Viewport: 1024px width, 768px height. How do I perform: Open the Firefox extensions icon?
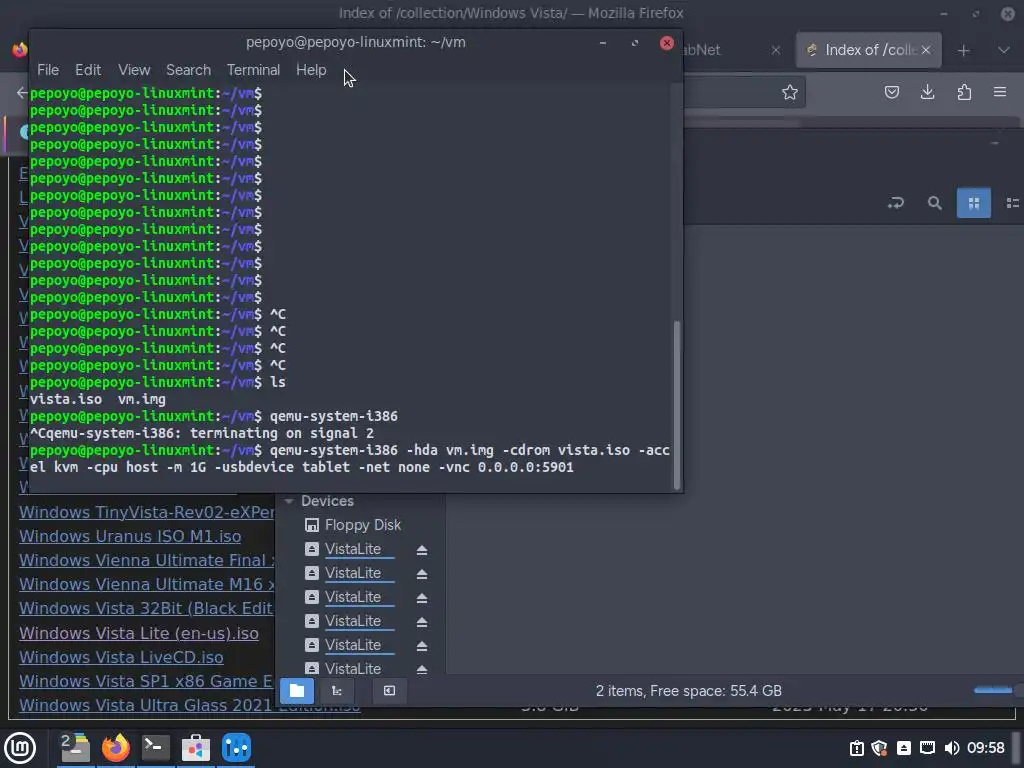click(964, 92)
